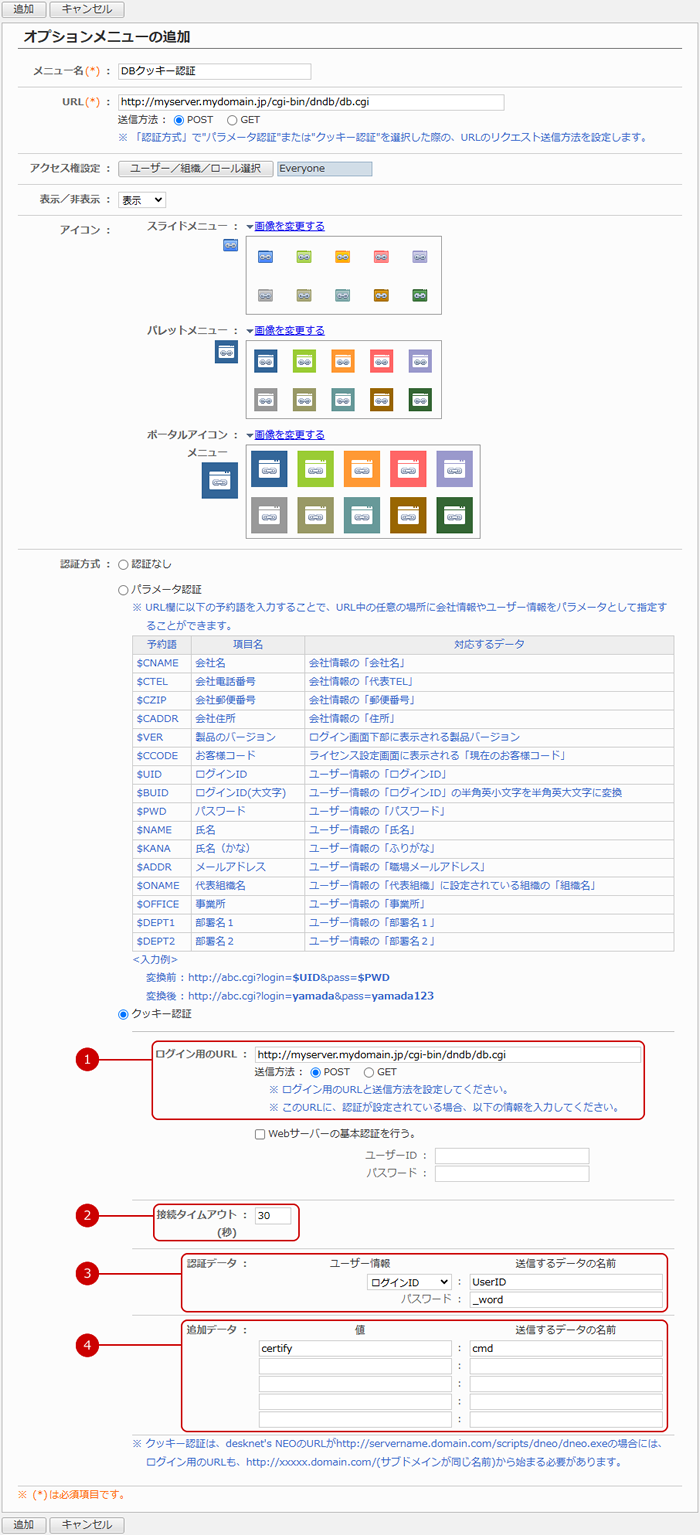Select brown slide menu icon
700x1535 pixels.
click(x=381, y=295)
